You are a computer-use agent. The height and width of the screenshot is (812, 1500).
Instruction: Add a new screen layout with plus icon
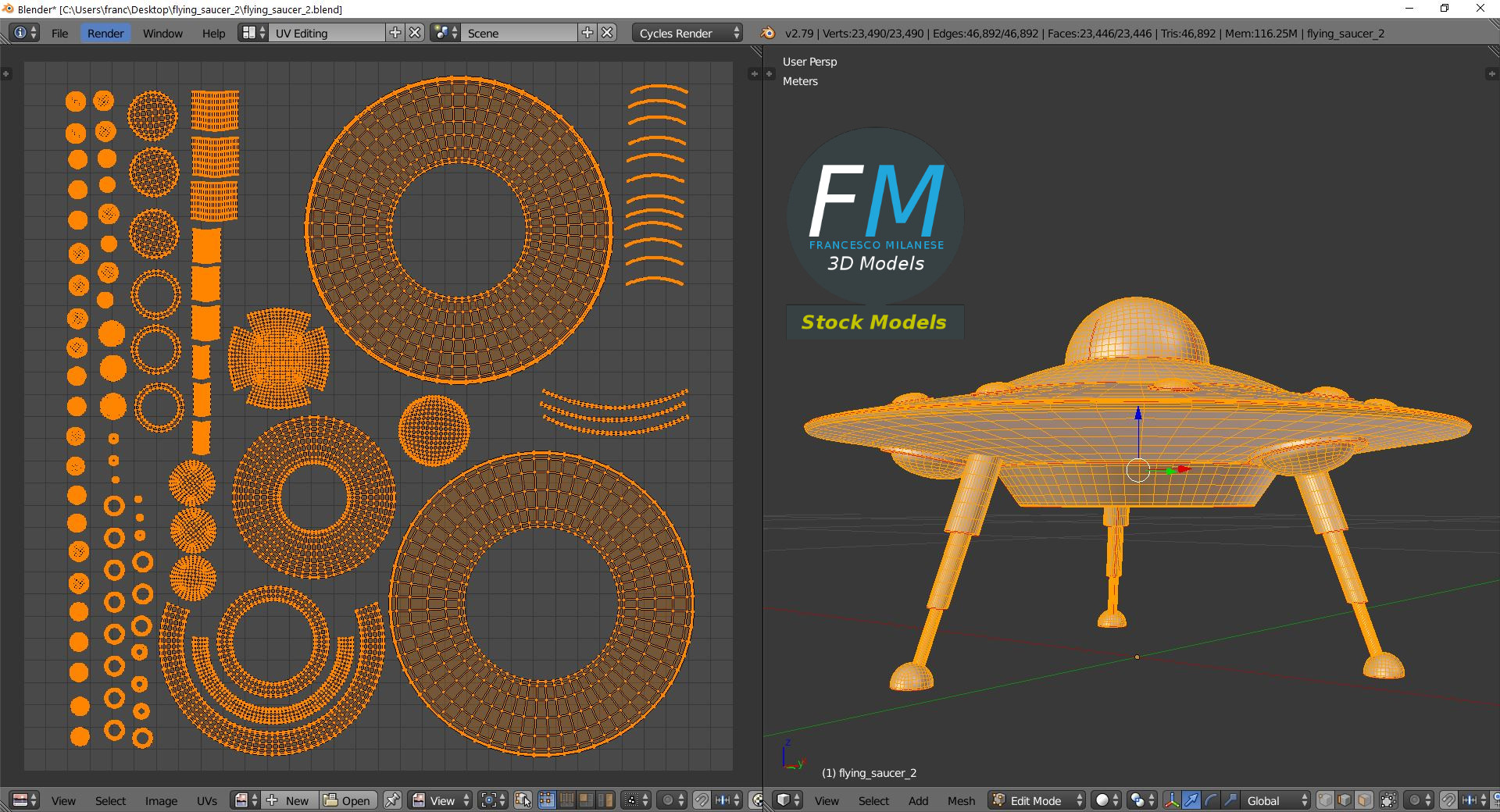click(395, 33)
